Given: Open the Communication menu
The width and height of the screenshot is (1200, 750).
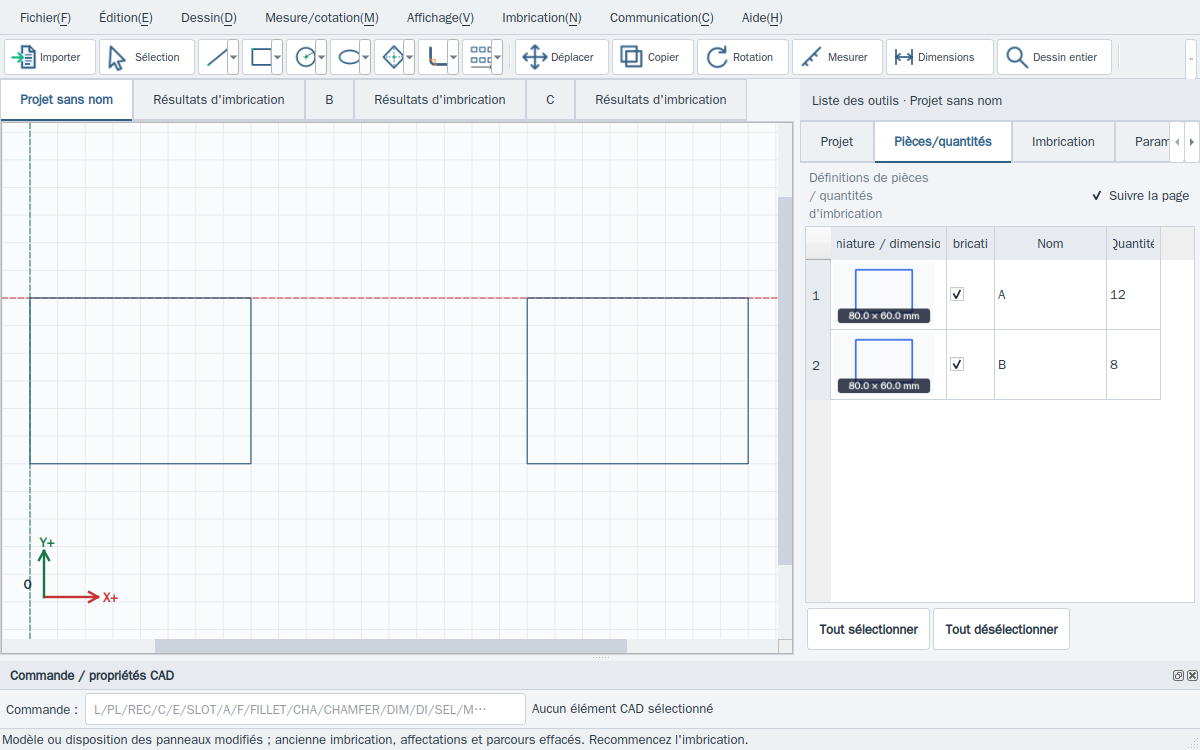Looking at the screenshot, I should pos(662,17).
